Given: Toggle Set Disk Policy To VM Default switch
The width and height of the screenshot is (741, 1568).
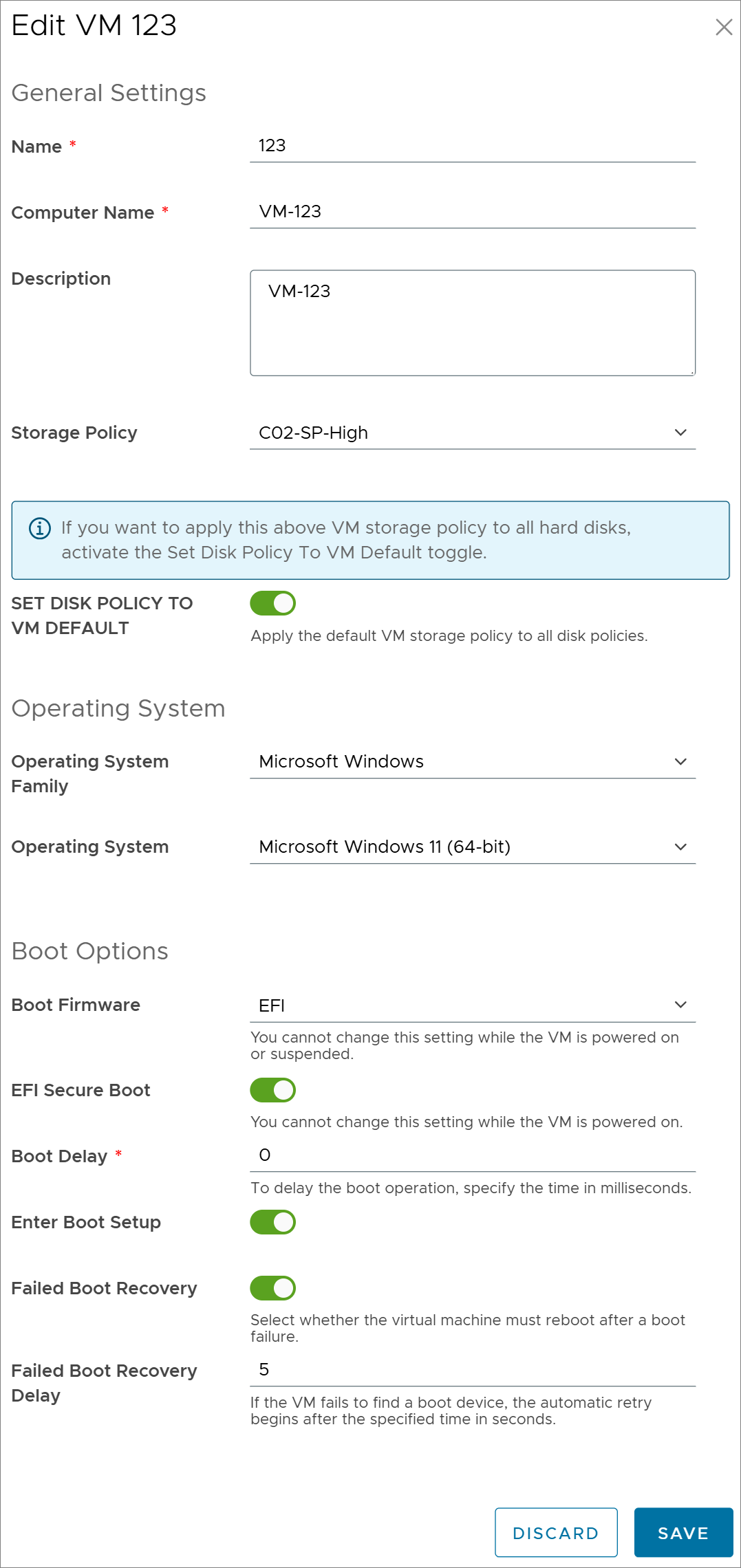Looking at the screenshot, I should coord(273,603).
